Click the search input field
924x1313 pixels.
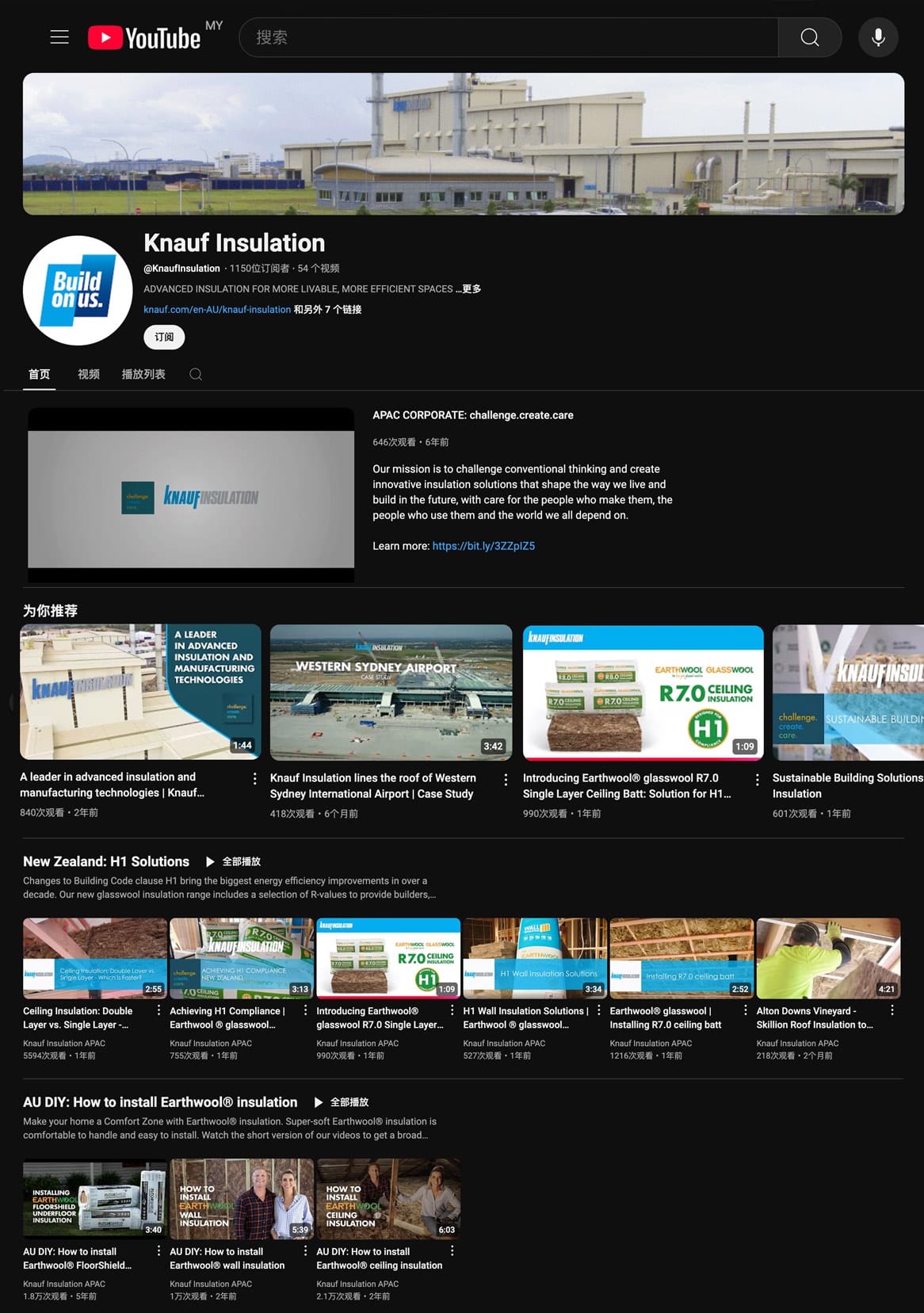click(507, 37)
